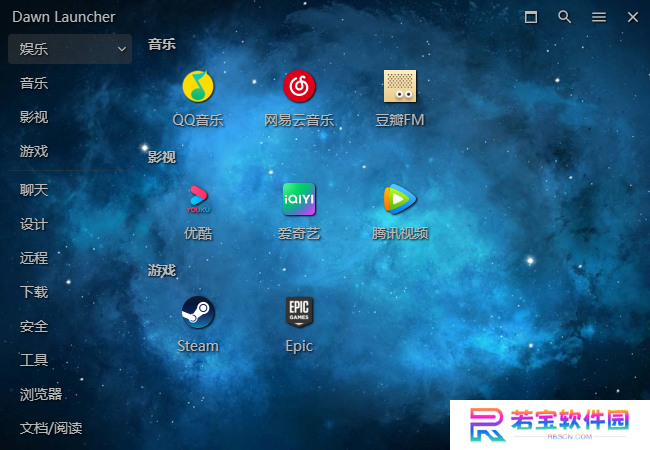Open the search magnifier in title bar

pos(565,17)
